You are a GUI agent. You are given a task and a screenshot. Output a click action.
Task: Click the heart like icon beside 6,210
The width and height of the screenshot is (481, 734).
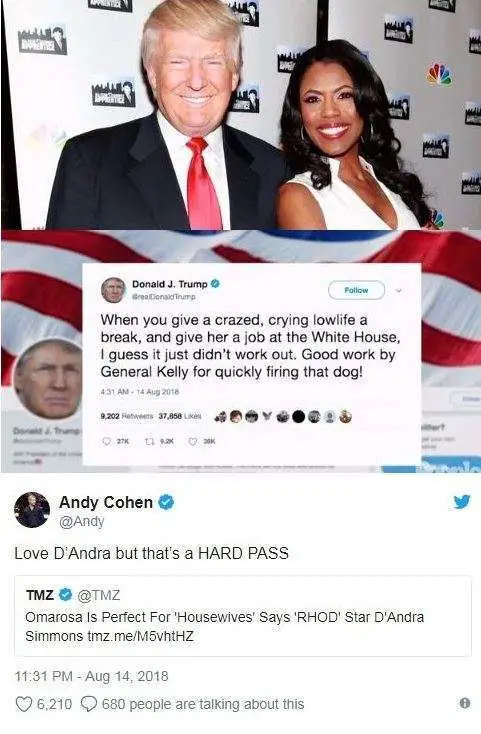[24, 704]
